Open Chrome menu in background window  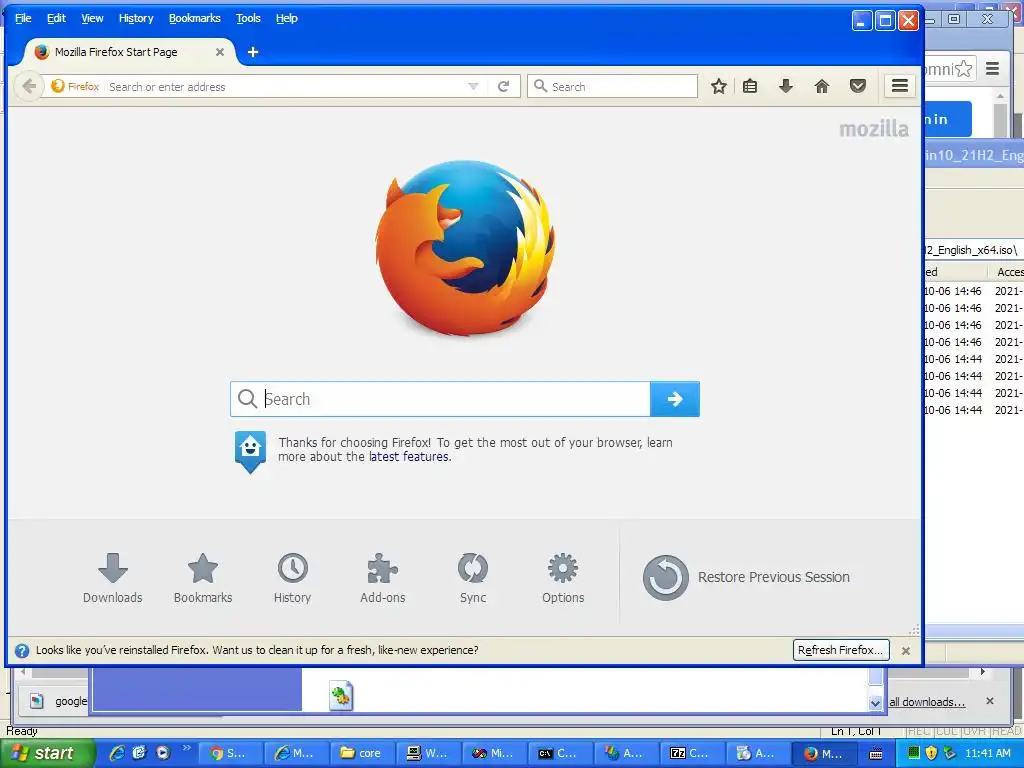(993, 68)
